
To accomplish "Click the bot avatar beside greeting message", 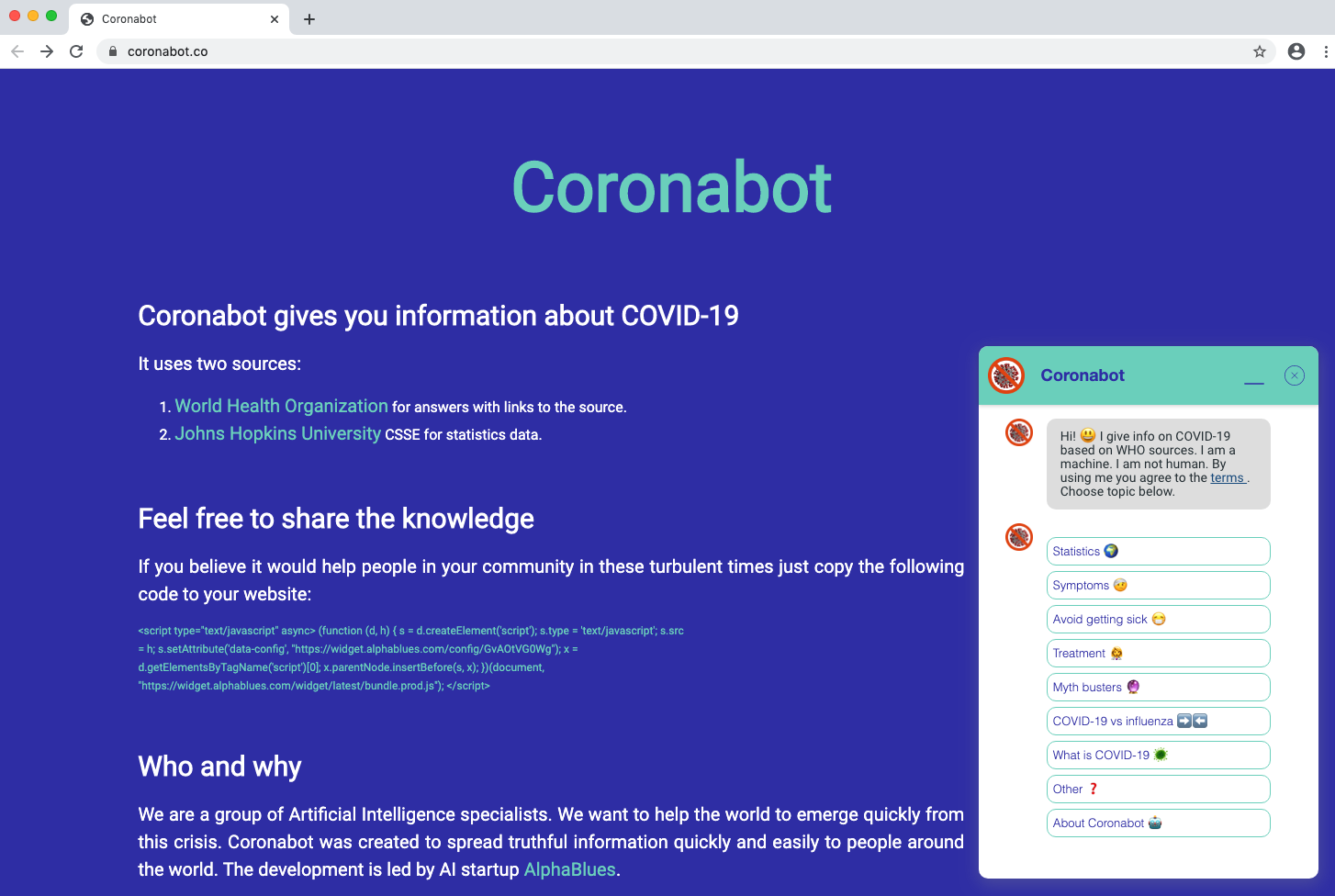I will pyautogui.click(x=1019, y=432).
